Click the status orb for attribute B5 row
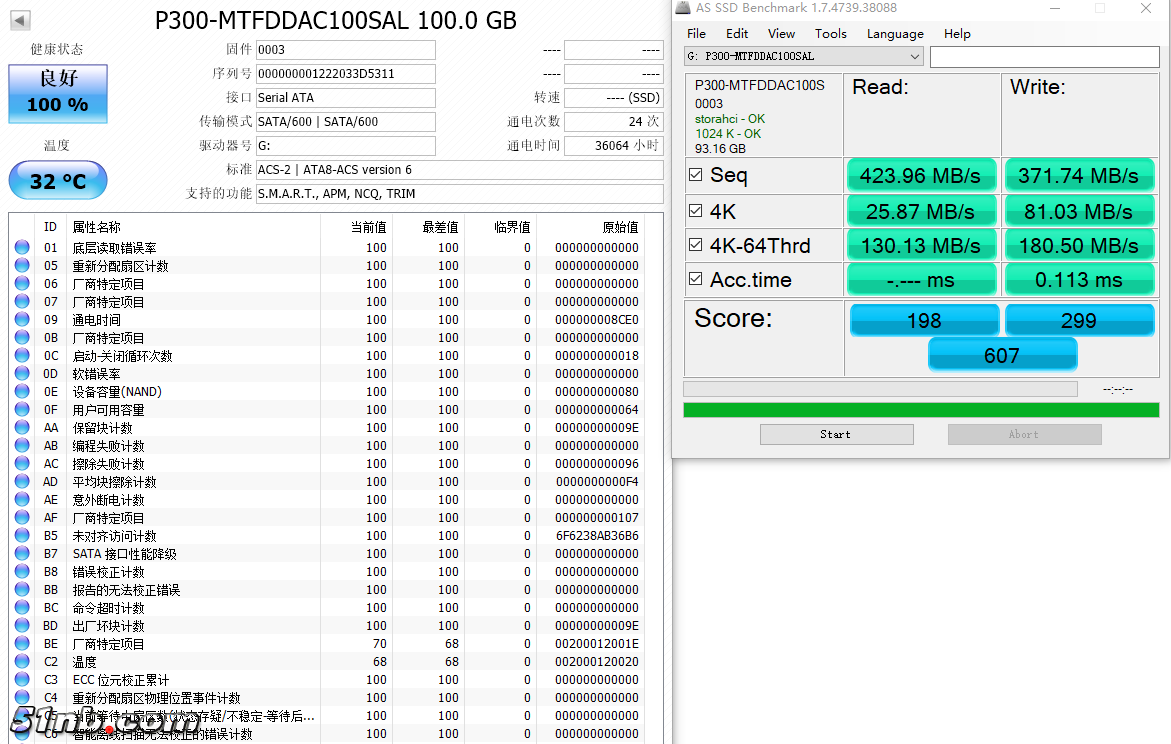Viewport: 1171px width, 744px height. tap(22, 536)
